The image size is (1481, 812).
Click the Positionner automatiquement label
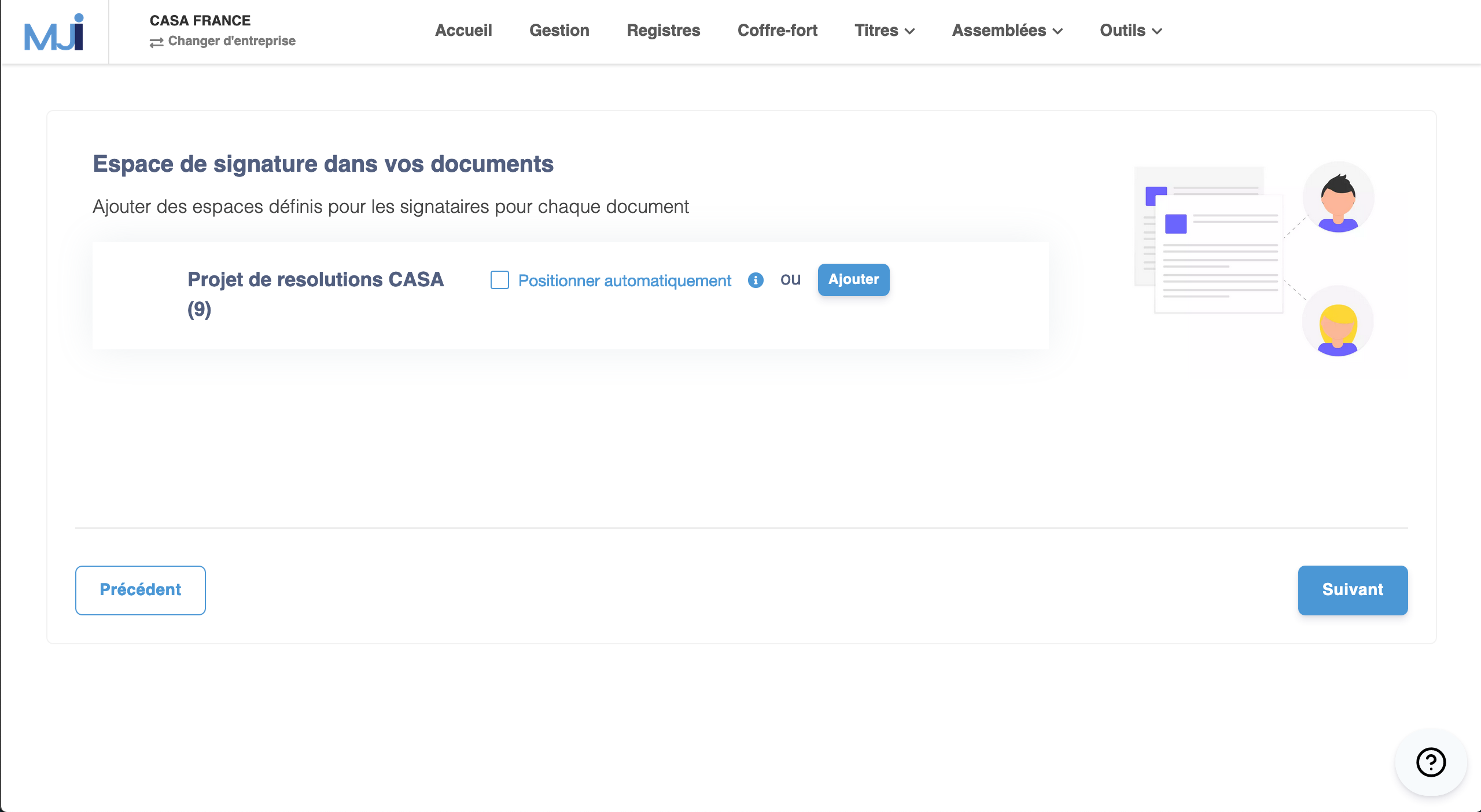(x=625, y=280)
